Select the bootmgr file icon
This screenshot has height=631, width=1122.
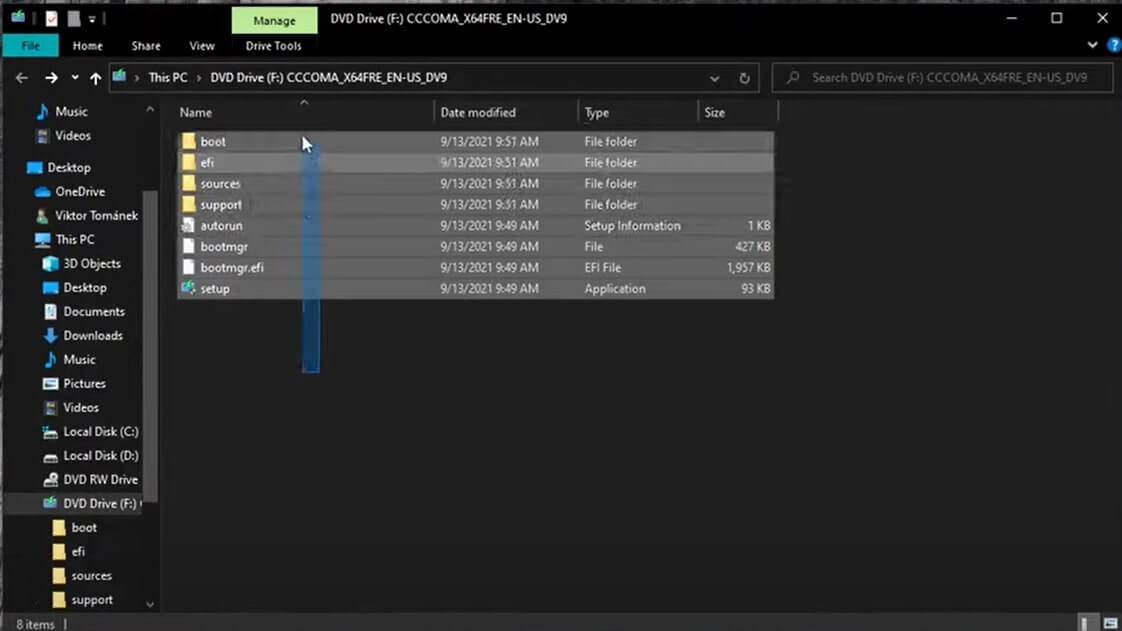pos(188,246)
